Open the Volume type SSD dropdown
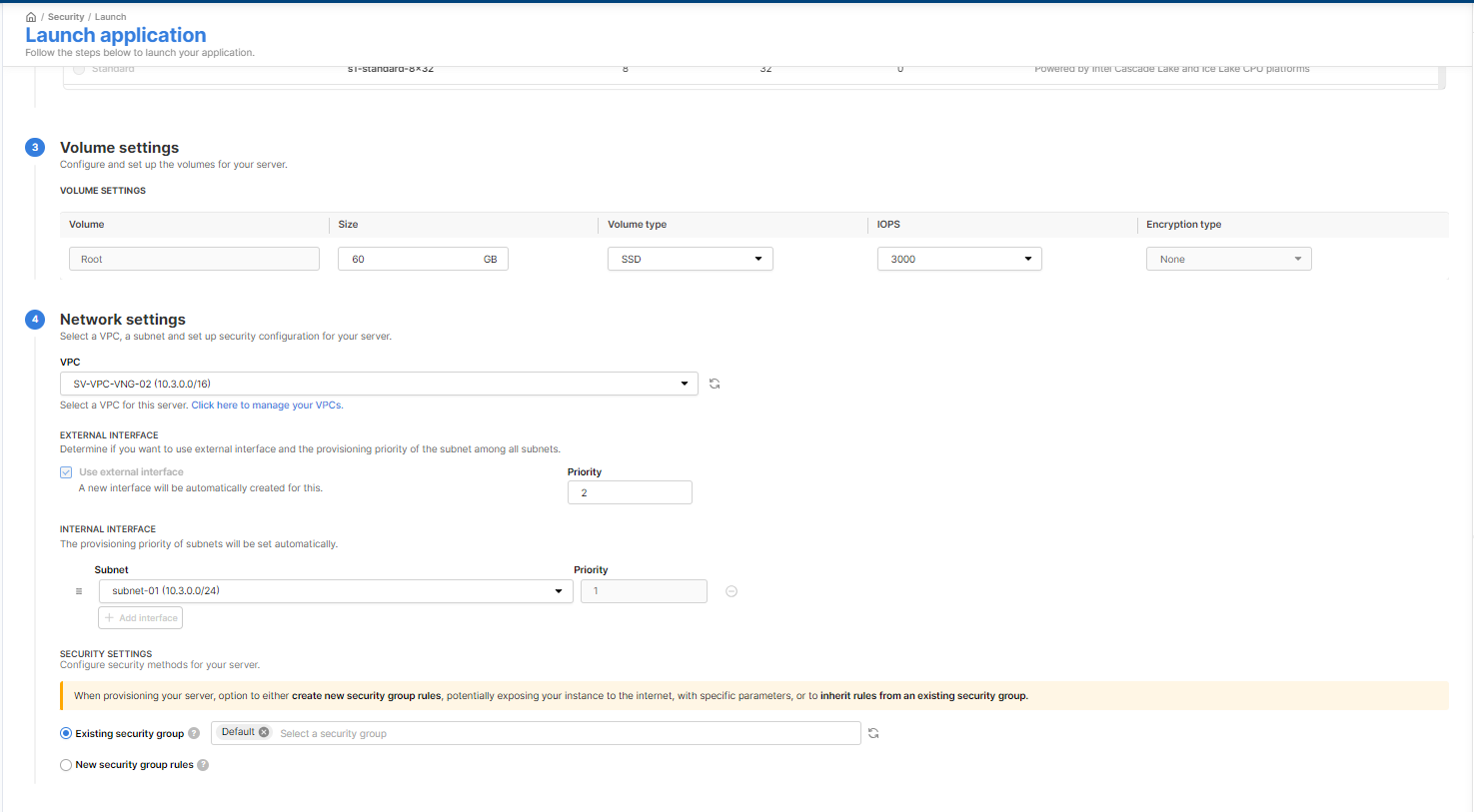 click(x=690, y=259)
